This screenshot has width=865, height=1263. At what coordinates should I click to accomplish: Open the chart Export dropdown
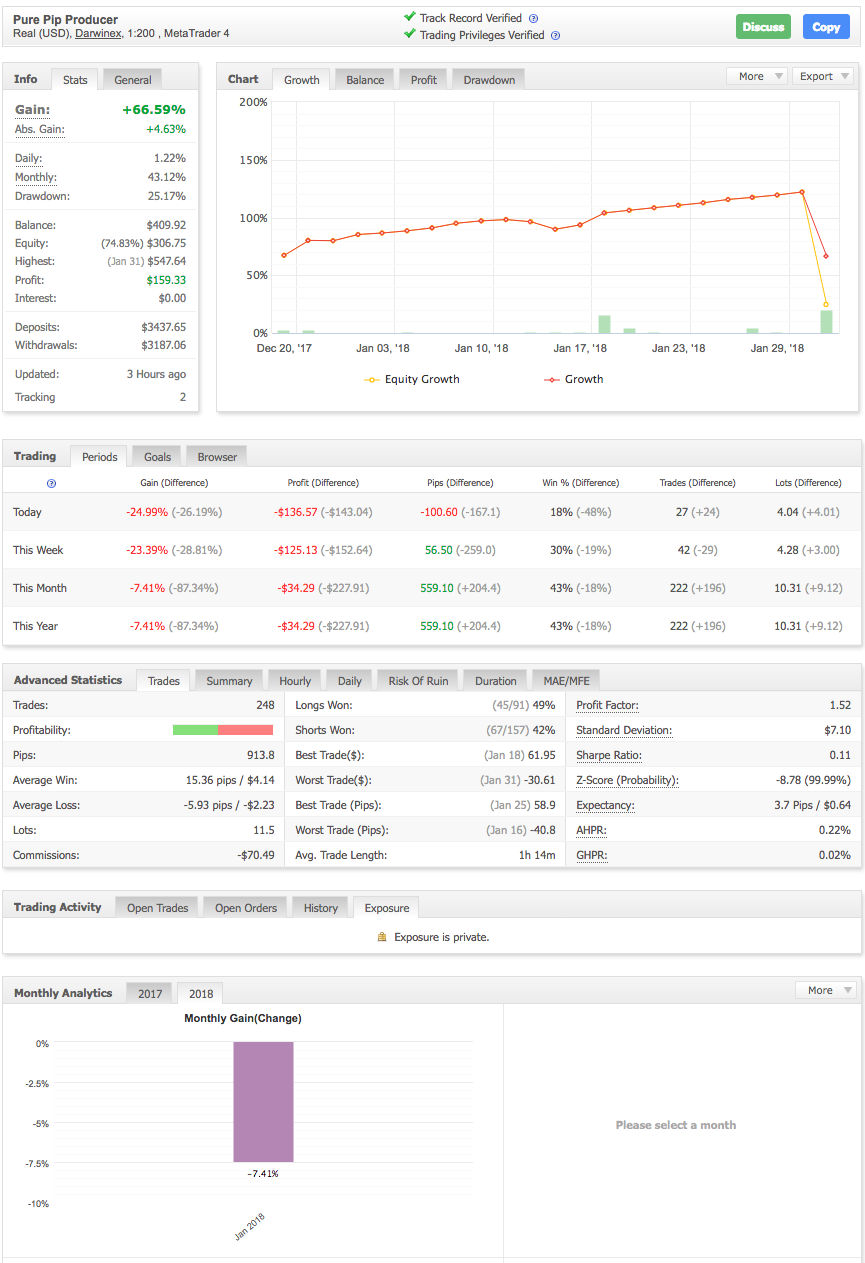point(823,76)
